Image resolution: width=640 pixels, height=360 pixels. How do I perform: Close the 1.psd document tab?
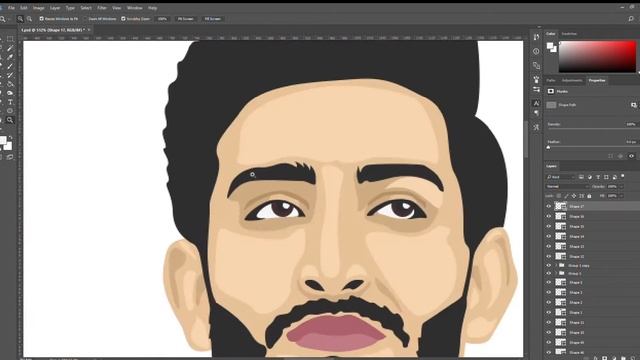[89, 30]
